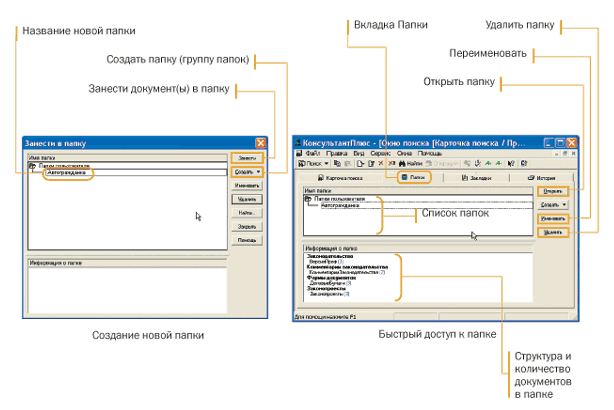Open the Помощь menu

click(x=430, y=153)
